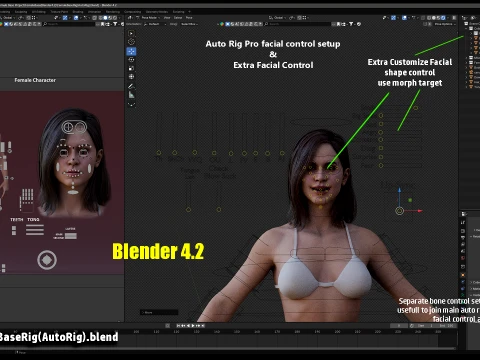Select the Breakdowner pose tool
480x360 pixels.
pos(131,104)
